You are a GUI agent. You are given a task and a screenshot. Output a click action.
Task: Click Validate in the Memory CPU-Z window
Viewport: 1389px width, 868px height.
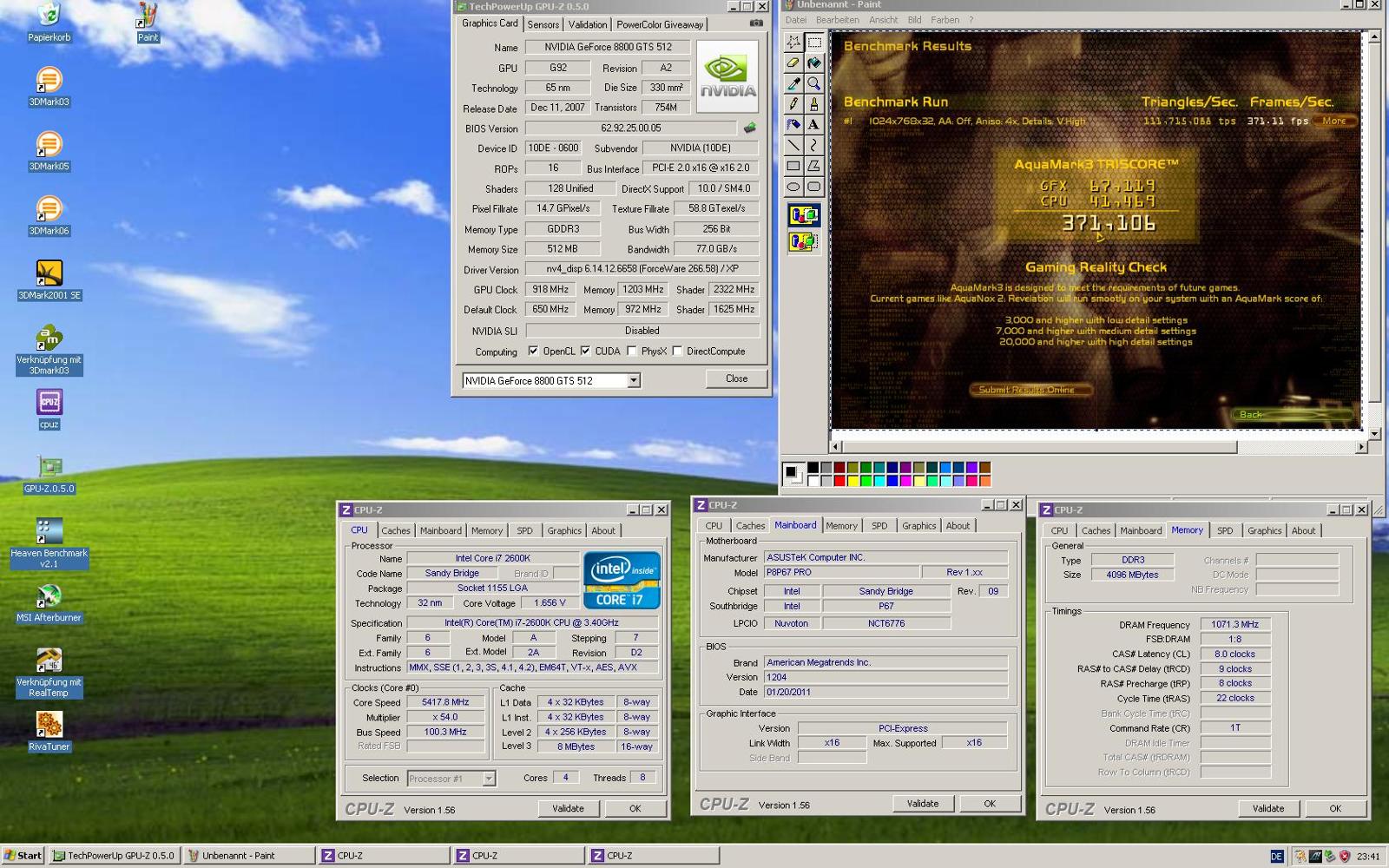1268,808
